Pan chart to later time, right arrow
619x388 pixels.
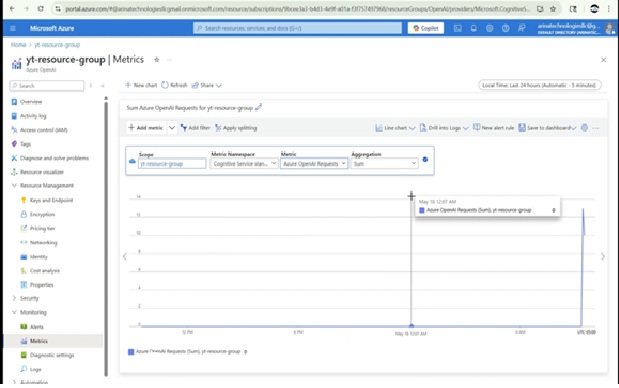point(603,257)
